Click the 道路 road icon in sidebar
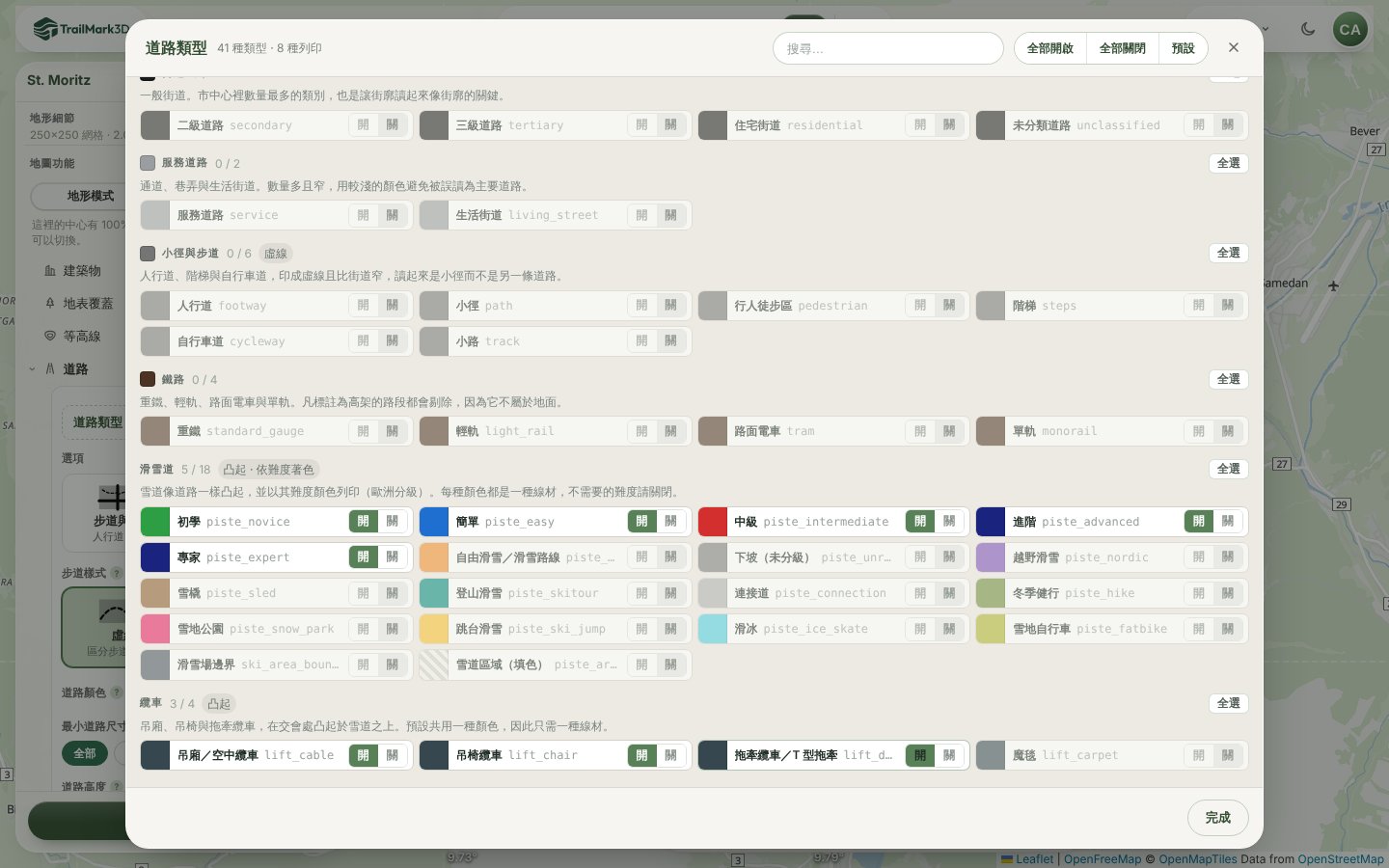1389x868 pixels. coord(50,369)
